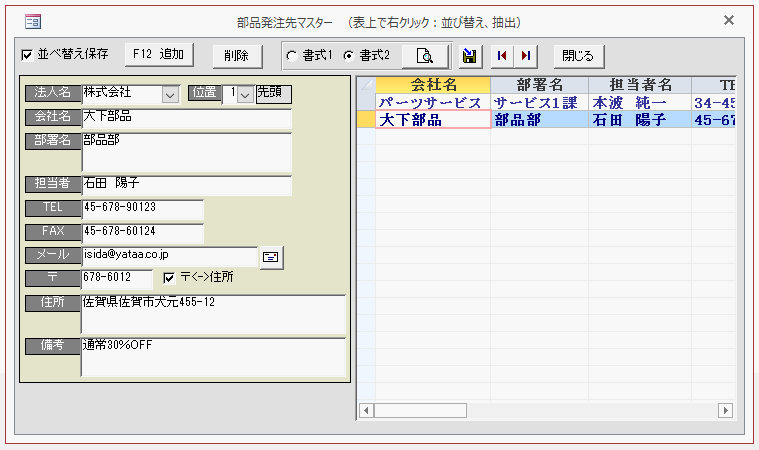759x450 pixels.
Task: Close the 部品発注先マスター window
Action: (x=729, y=20)
